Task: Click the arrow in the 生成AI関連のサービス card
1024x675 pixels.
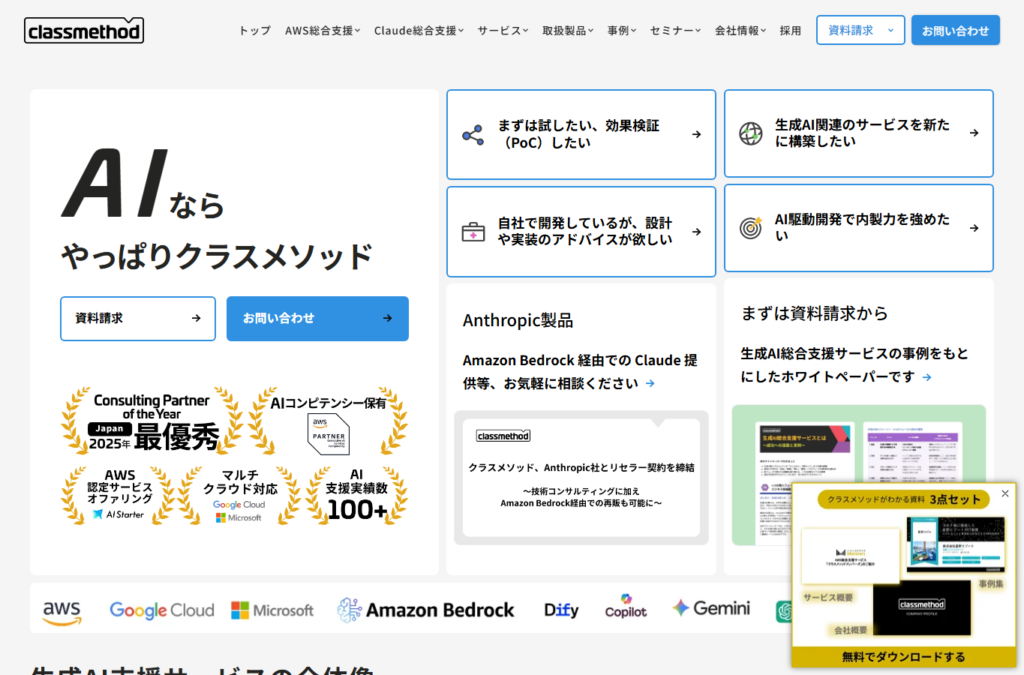Action: (974, 133)
